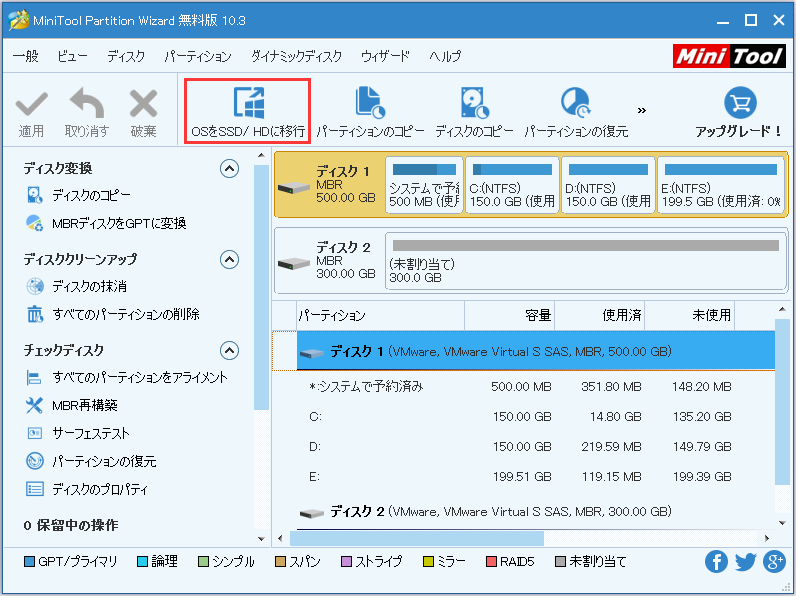This screenshot has height=596, width=796.
Task: Click 0 保留中の操作 label
Action: point(71,525)
